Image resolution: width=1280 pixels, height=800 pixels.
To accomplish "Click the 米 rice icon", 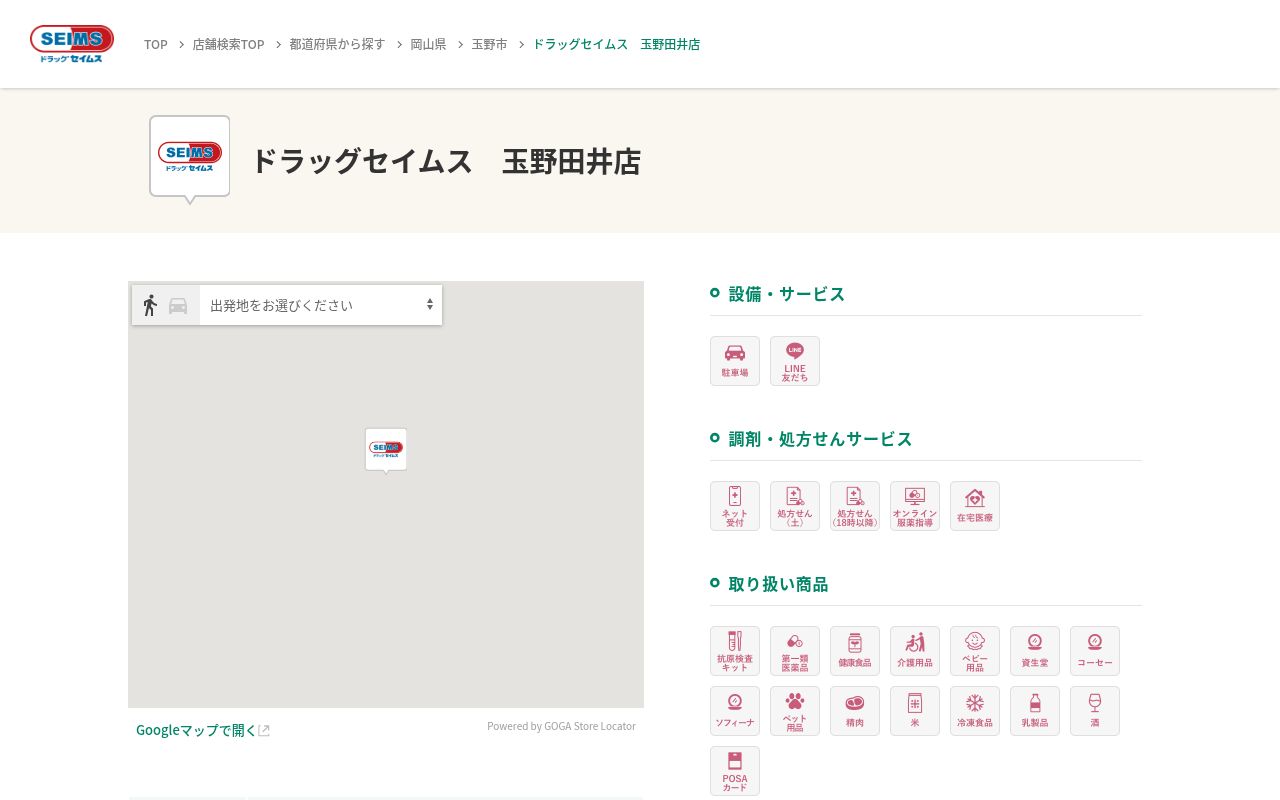I will coord(915,711).
